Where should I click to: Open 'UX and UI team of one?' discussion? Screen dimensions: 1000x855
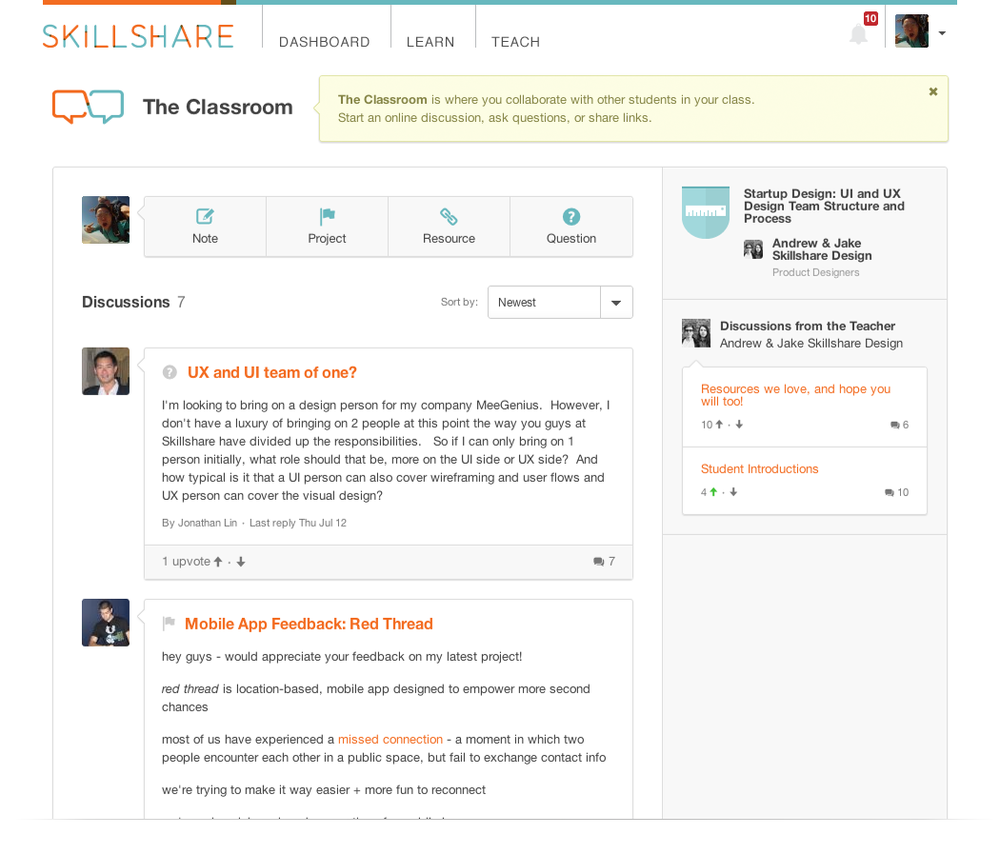[272, 372]
